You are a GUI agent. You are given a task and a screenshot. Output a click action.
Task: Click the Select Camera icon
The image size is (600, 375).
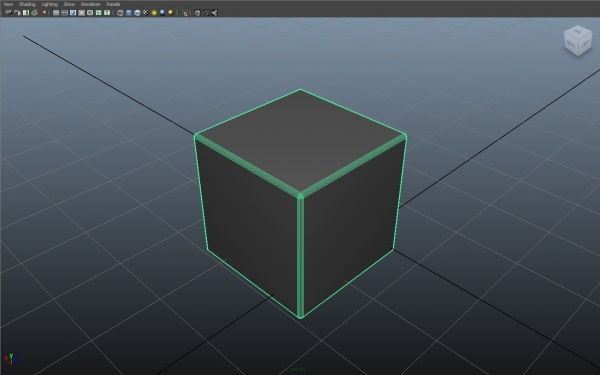8,13
